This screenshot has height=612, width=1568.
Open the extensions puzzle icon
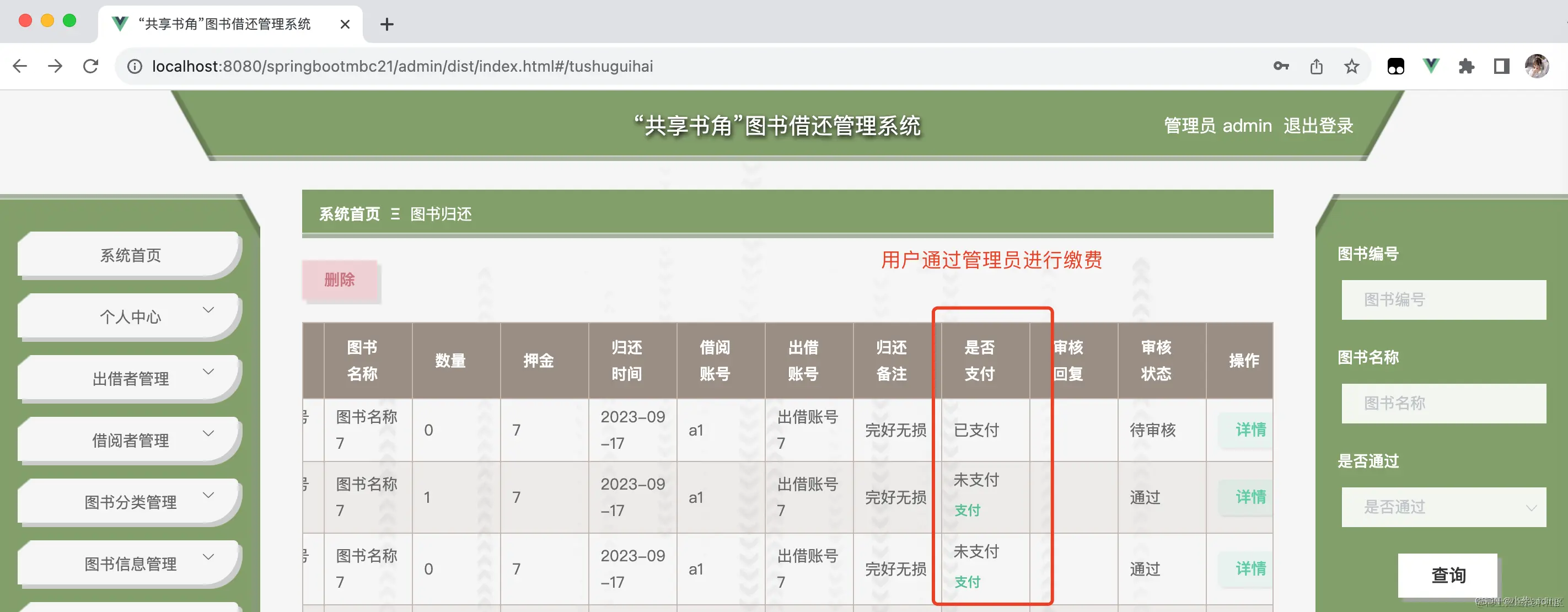(1466, 66)
